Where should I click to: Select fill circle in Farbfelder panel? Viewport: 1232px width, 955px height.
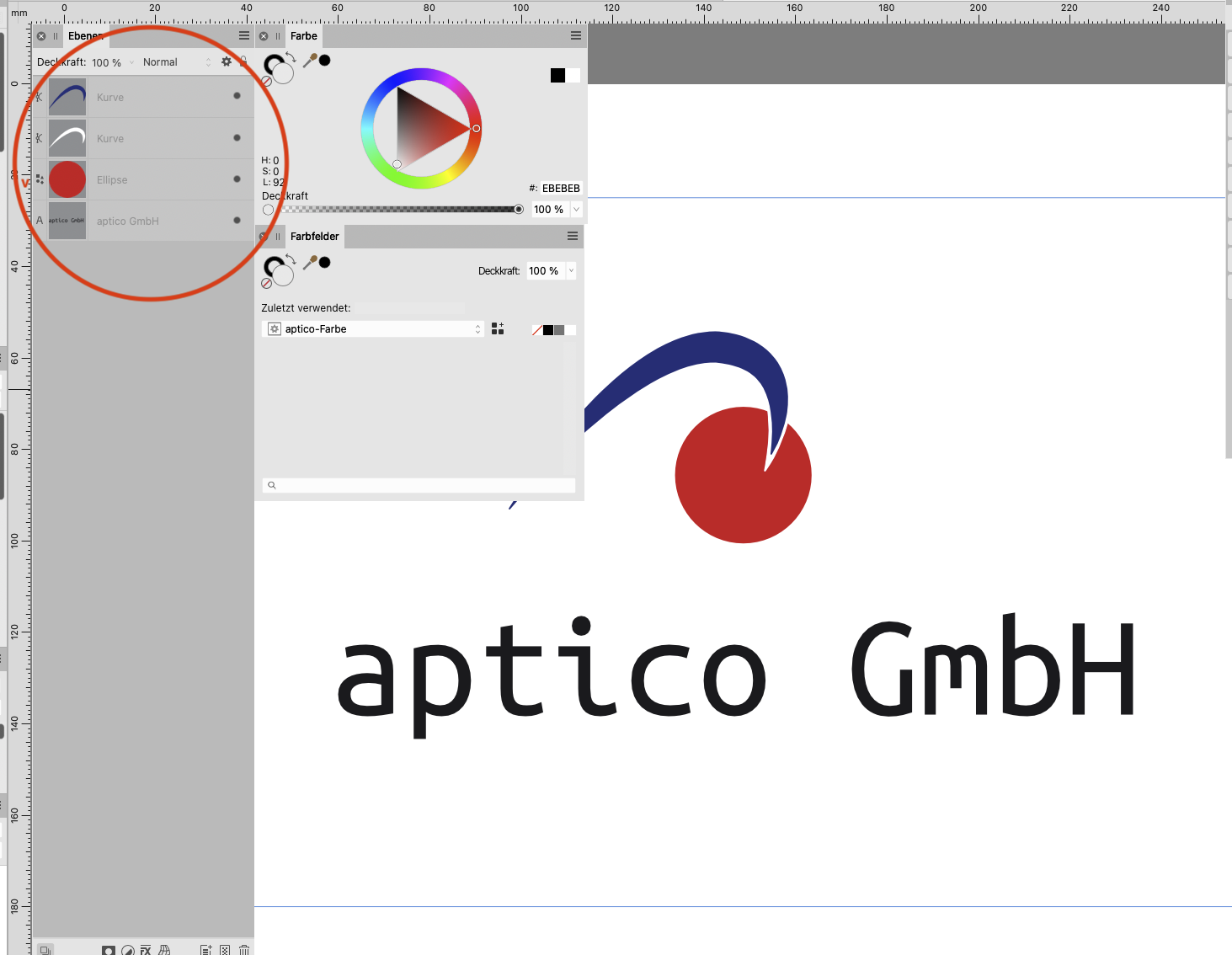click(284, 276)
